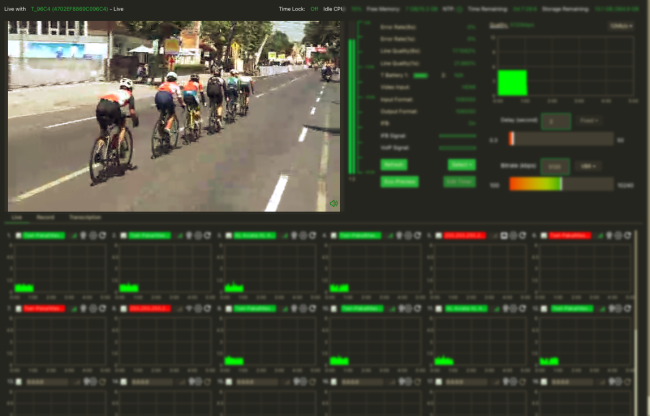Click the refresh icon for slot 1
The image size is (650, 416).
tap(102, 235)
